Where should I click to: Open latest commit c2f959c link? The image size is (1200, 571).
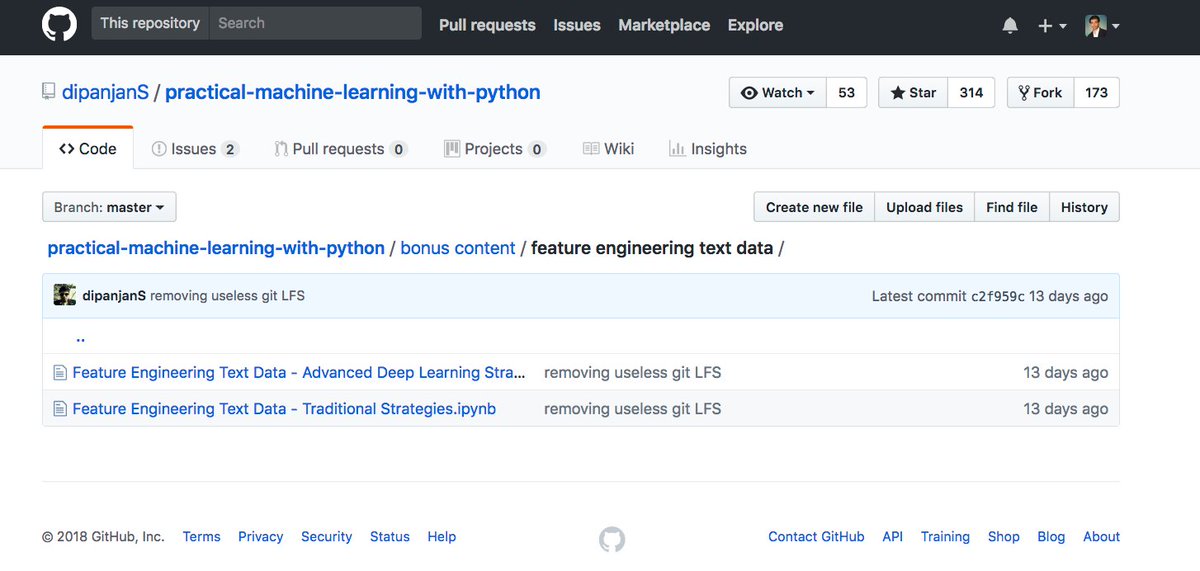[x=997, y=296]
